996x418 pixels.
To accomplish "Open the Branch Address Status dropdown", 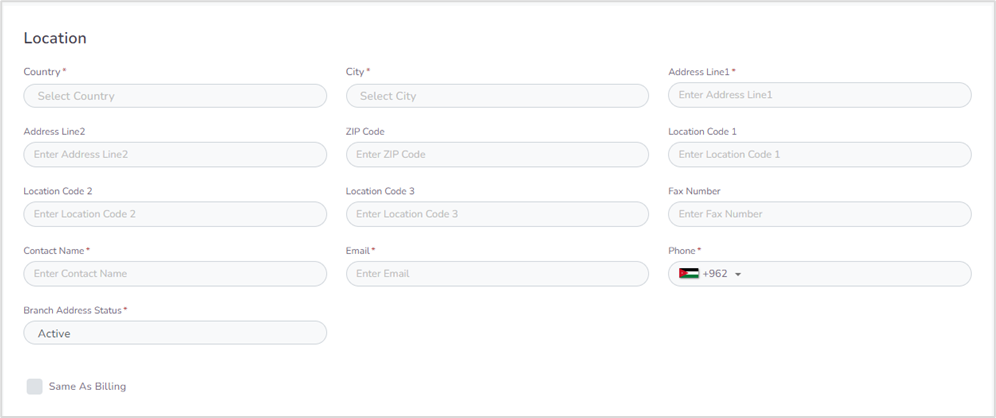I will [175, 333].
